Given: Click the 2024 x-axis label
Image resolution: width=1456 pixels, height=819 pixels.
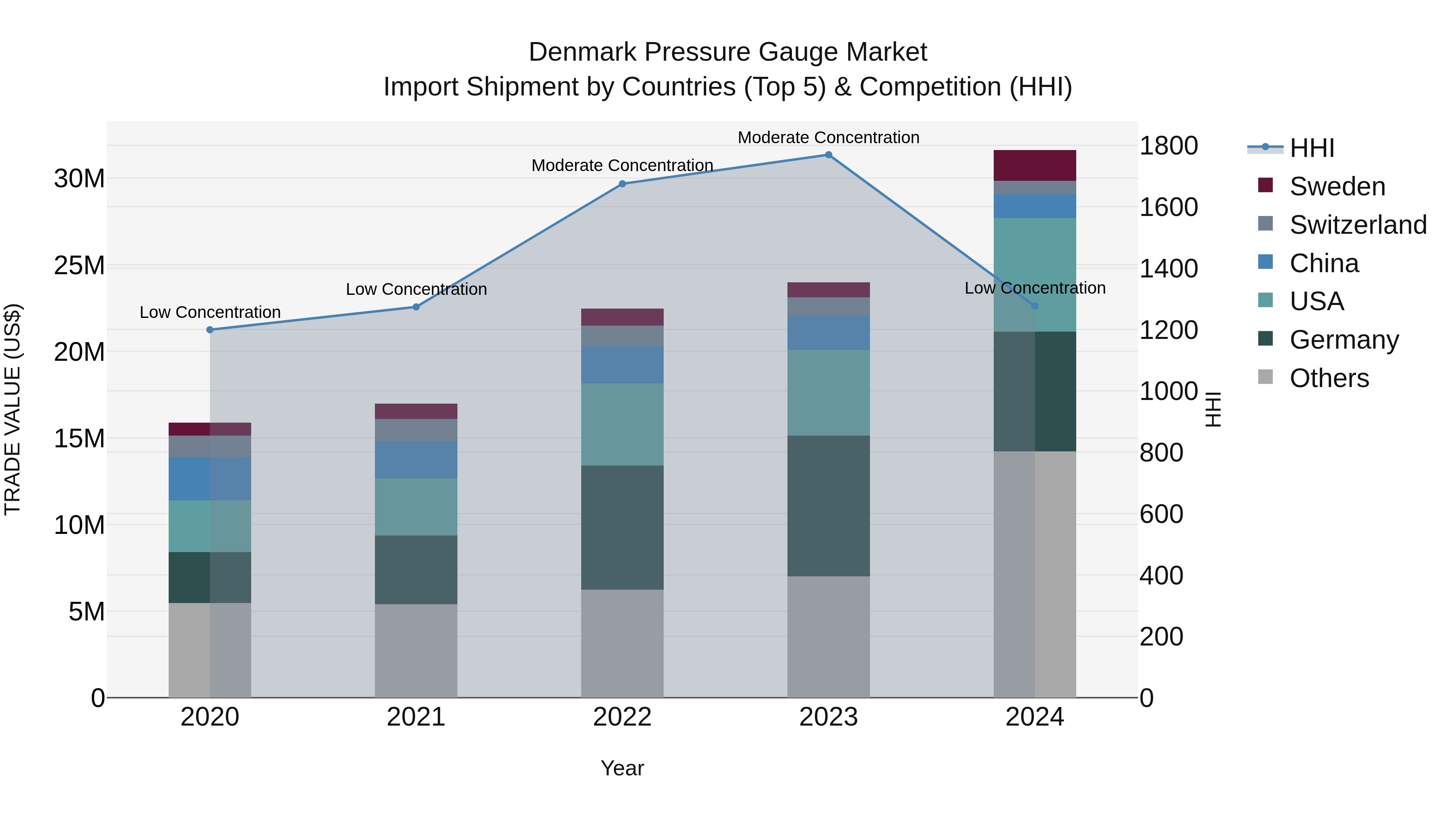Looking at the screenshot, I should click(x=1035, y=717).
